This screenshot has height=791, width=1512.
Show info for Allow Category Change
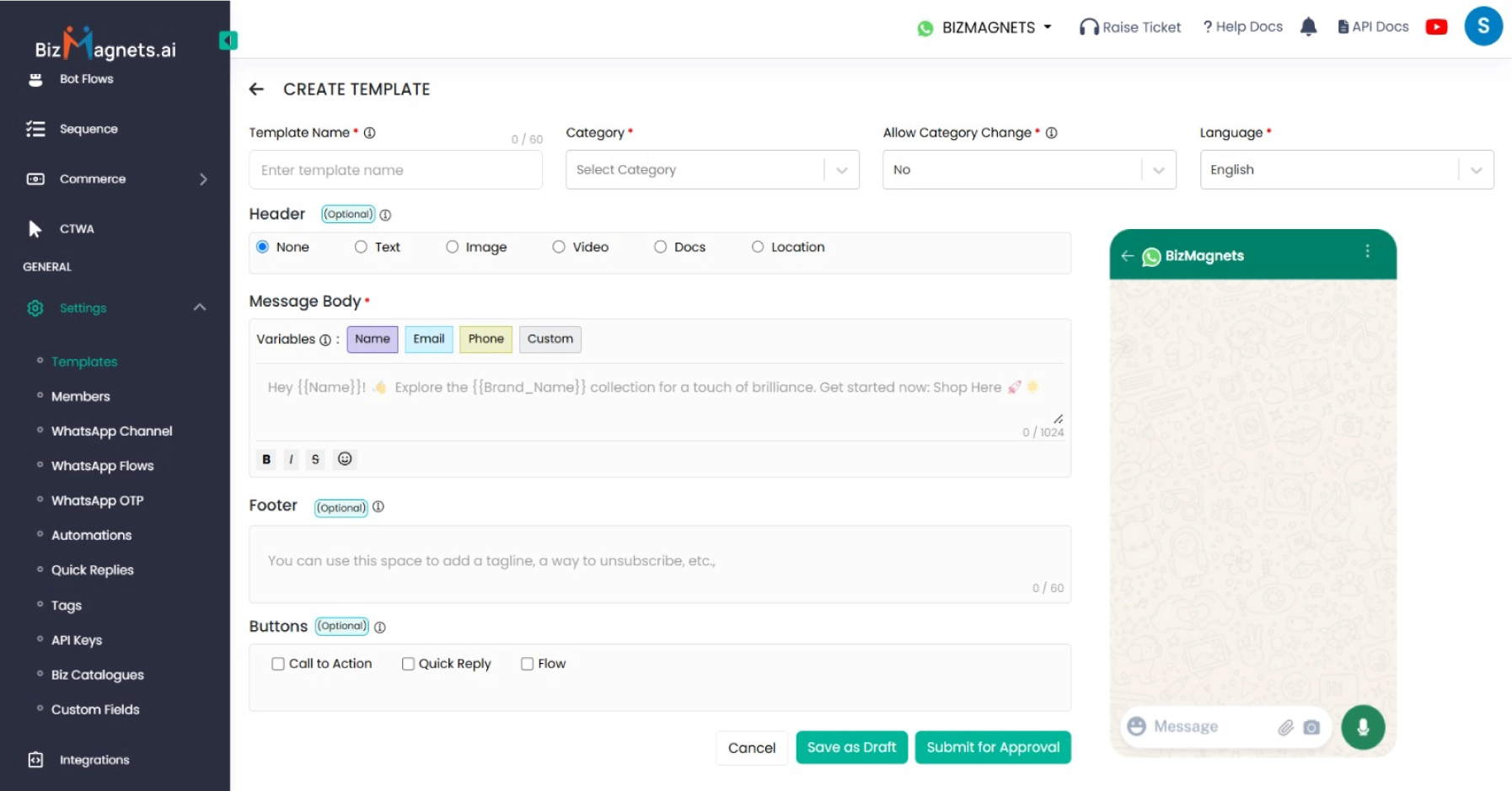coord(1051,132)
